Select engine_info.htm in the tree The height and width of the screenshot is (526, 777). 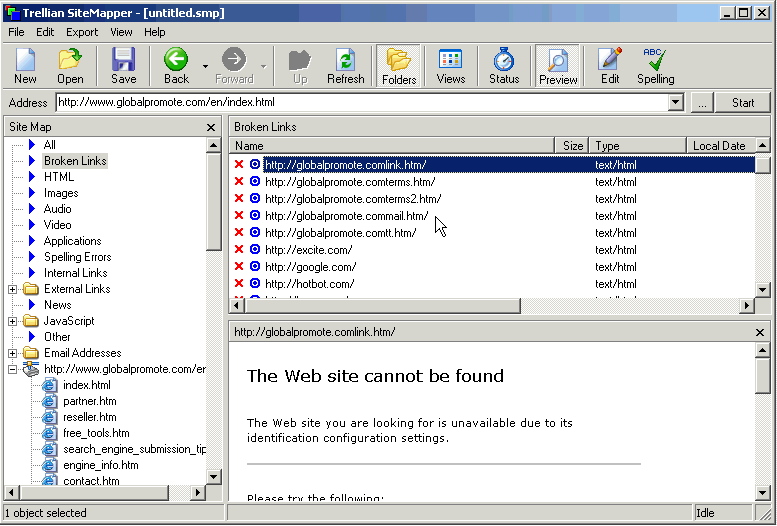click(101, 465)
